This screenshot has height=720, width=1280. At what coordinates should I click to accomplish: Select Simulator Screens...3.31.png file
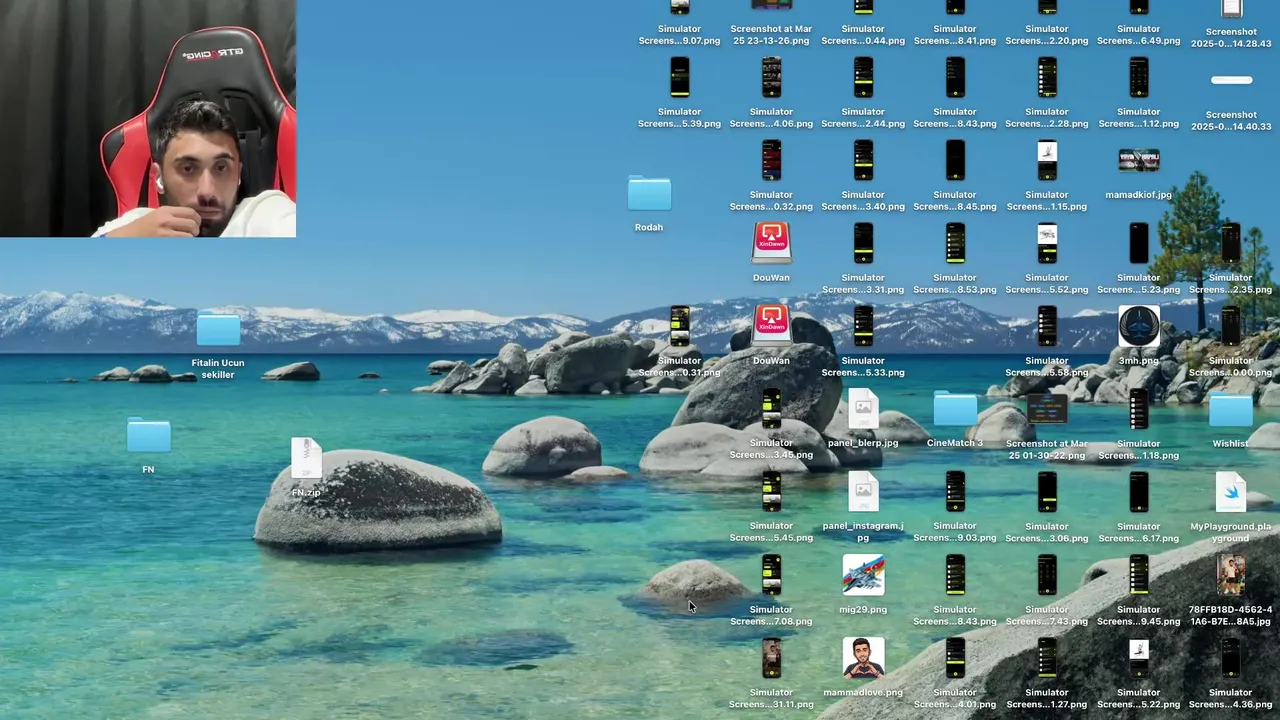point(863,243)
